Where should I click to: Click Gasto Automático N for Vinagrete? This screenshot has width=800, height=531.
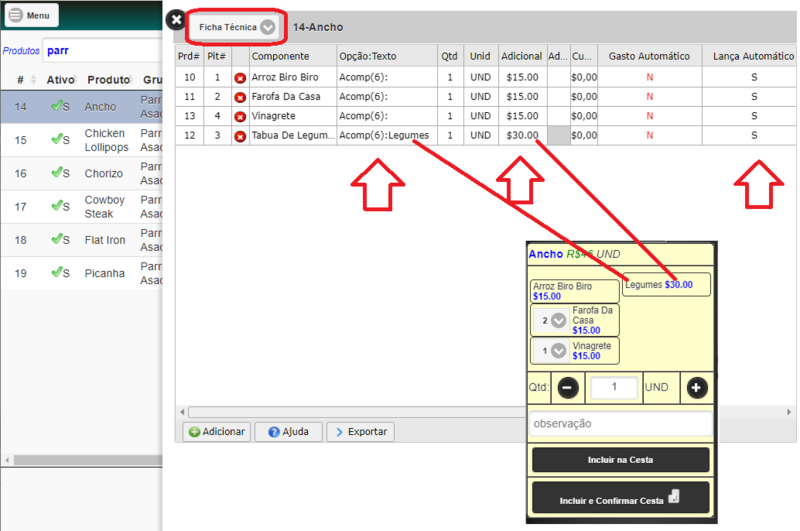[x=649, y=116]
